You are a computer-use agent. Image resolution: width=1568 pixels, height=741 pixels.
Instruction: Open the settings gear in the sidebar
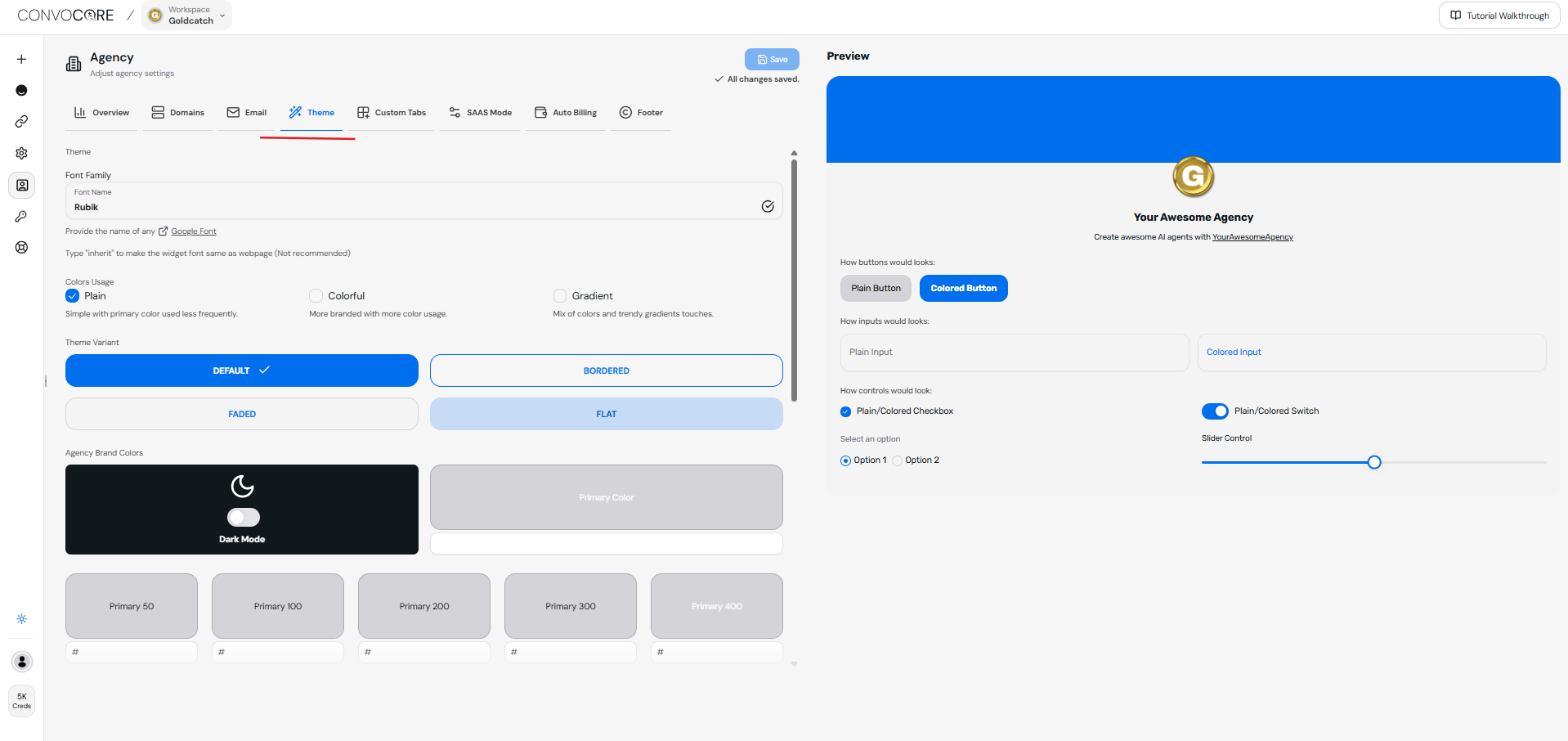21,153
